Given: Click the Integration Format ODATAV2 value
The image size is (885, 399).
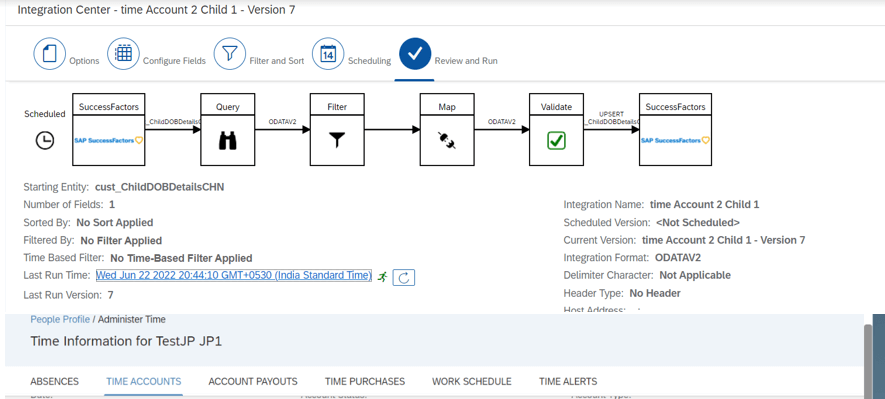Looking at the screenshot, I should pyautogui.click(x=677, y=258).
